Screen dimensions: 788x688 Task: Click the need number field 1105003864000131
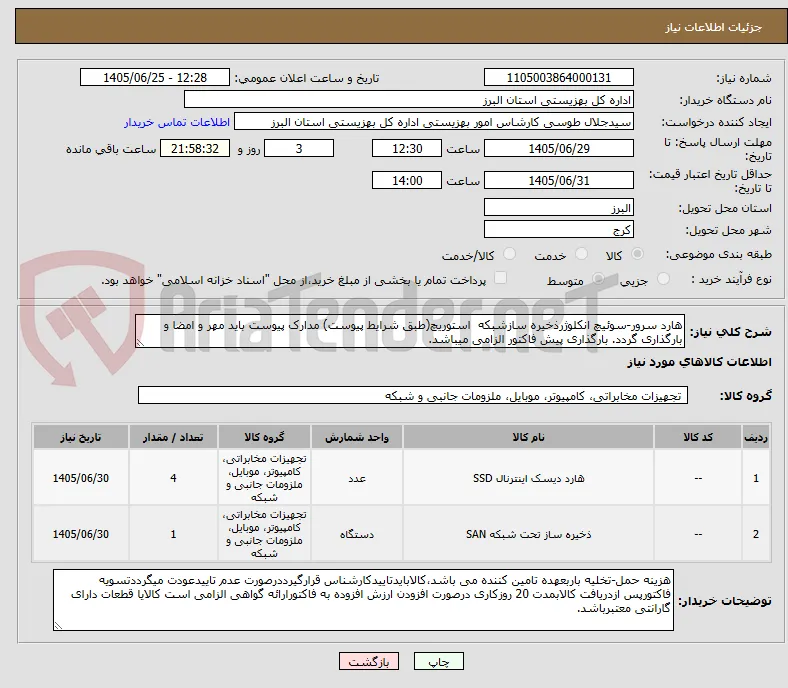[558, 77]
